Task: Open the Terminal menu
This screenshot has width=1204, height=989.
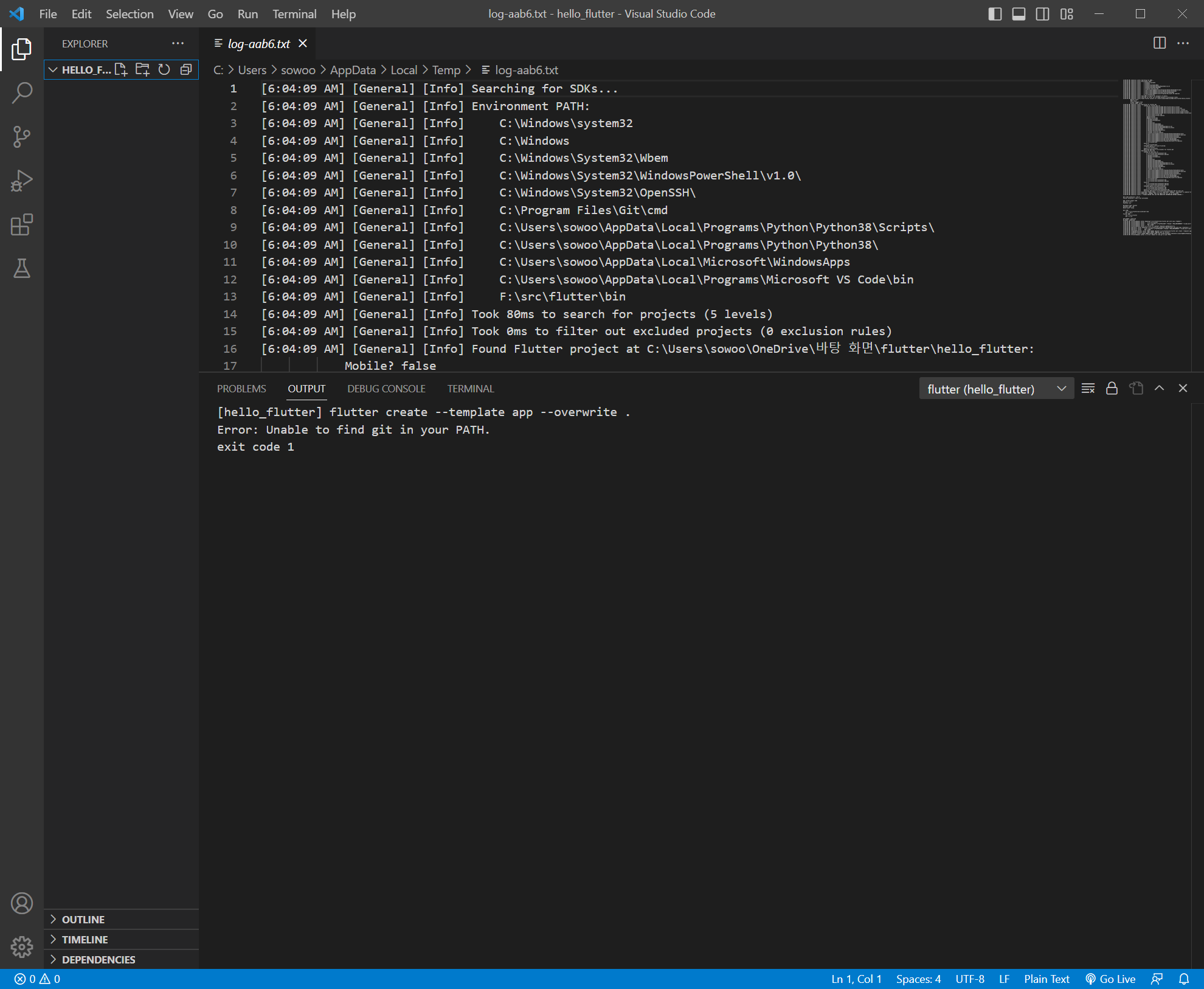Action: point(294,13)
